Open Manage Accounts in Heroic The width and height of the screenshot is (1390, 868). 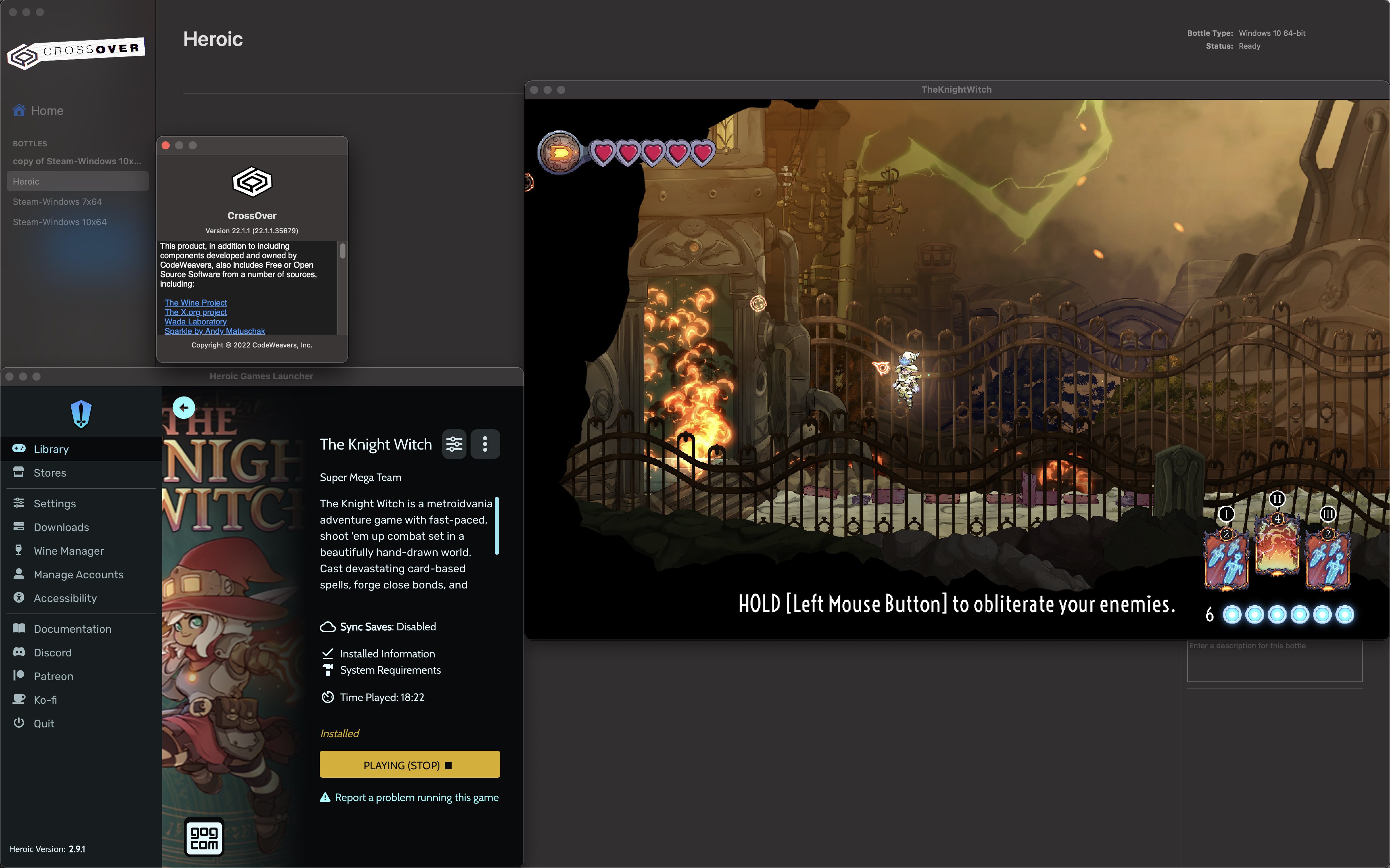click(x=78, y=574)
